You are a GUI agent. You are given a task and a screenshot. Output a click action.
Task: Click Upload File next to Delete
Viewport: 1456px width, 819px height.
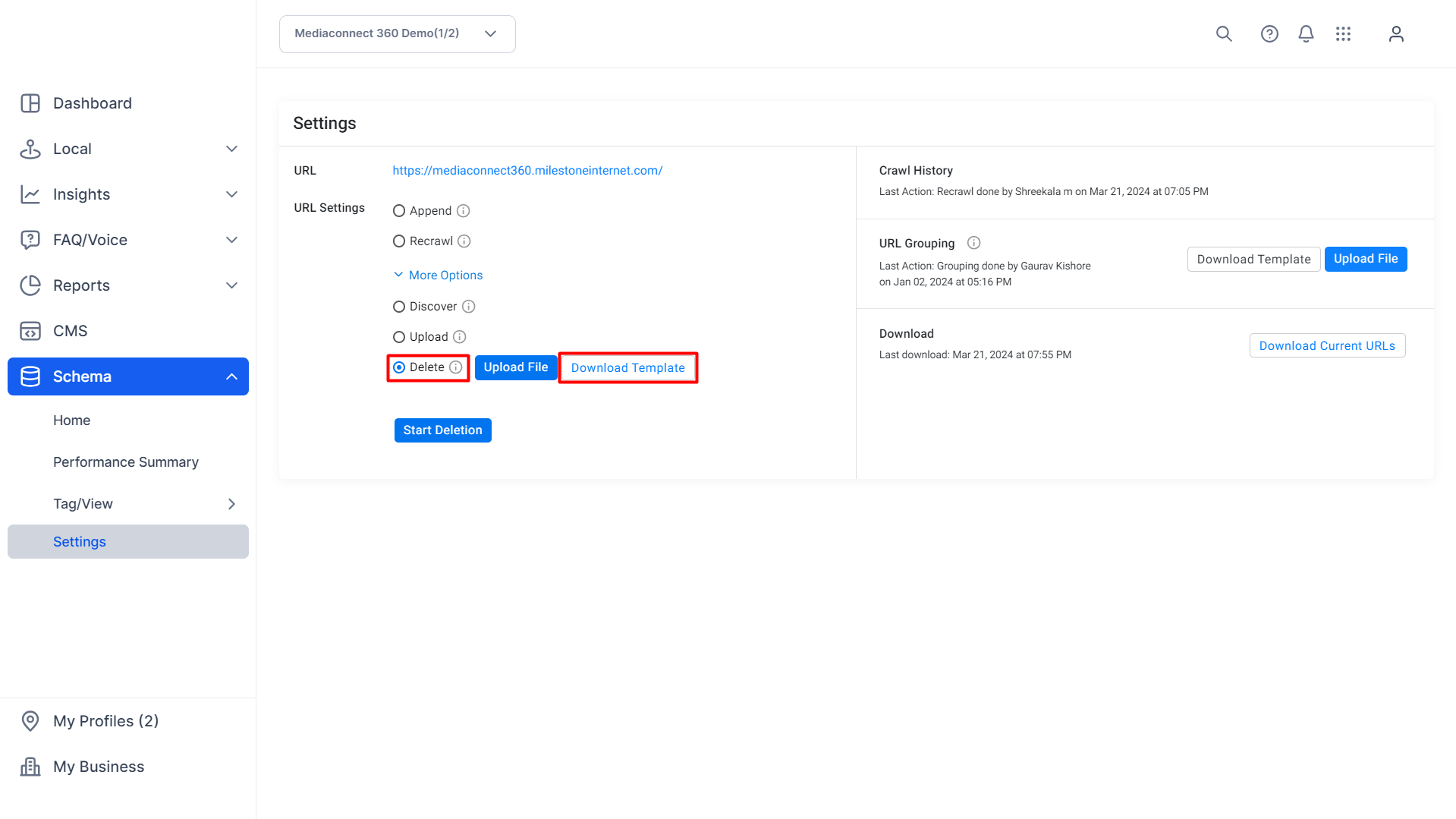[x=516, y=367]
